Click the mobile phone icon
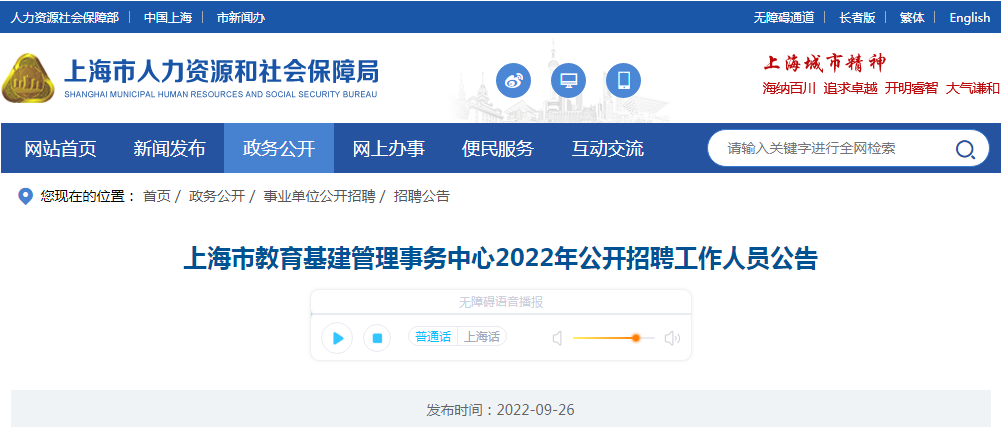Viewport: 1001px width, 427px height. click(623, 80)
